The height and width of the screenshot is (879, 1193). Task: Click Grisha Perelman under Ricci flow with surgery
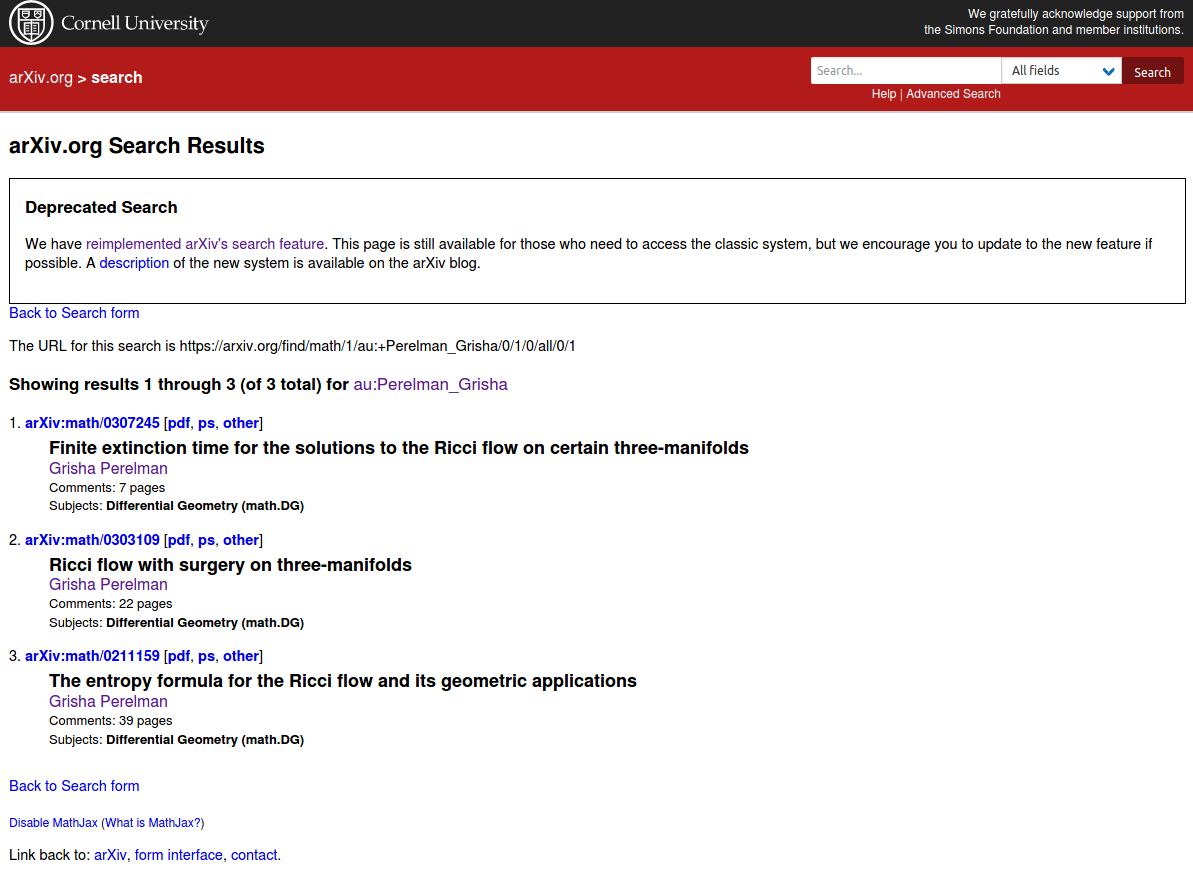[x=108, y=584]
